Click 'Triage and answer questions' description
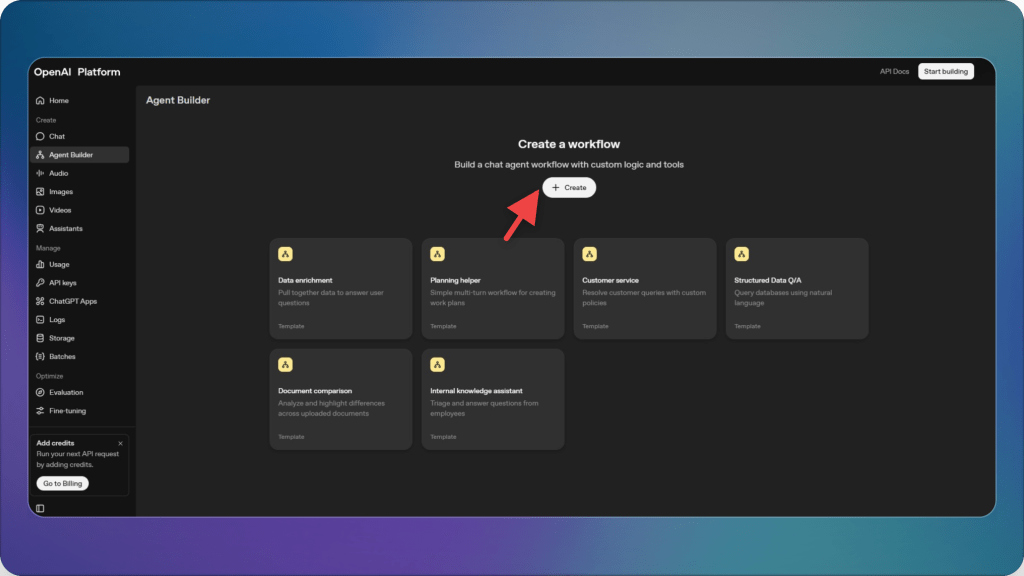This screenshot has height=576, width=1024. tap(485, 408)
